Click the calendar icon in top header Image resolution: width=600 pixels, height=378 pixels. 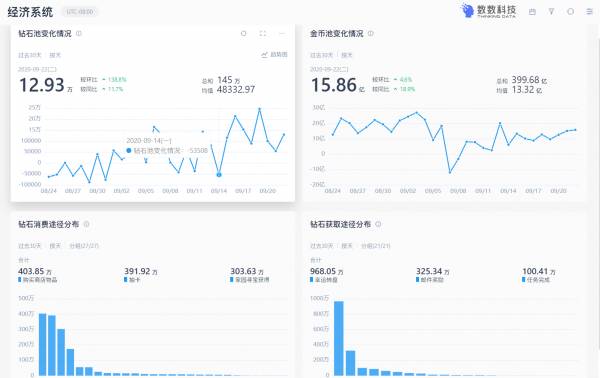[x=532, y=12]
